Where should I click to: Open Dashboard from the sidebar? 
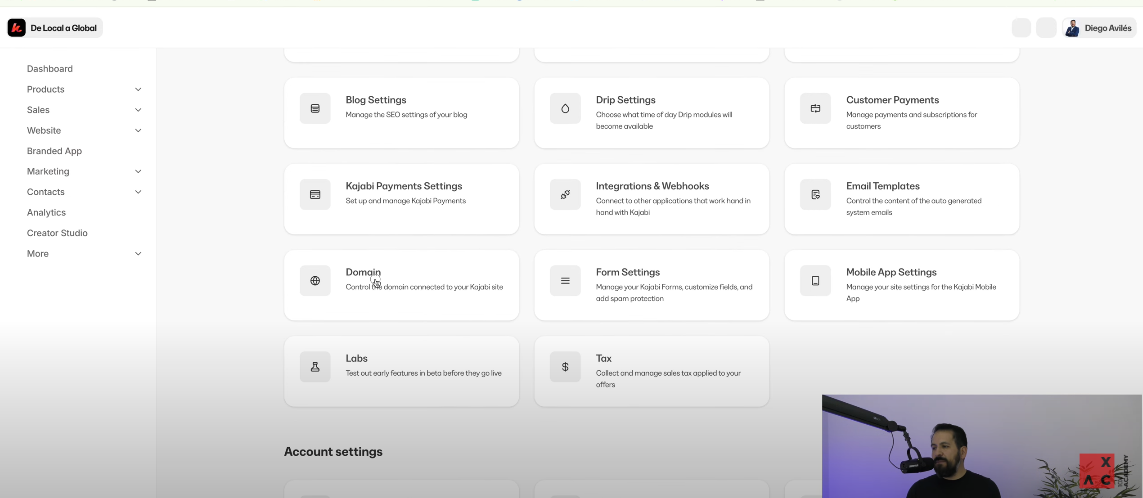point(50,69)
